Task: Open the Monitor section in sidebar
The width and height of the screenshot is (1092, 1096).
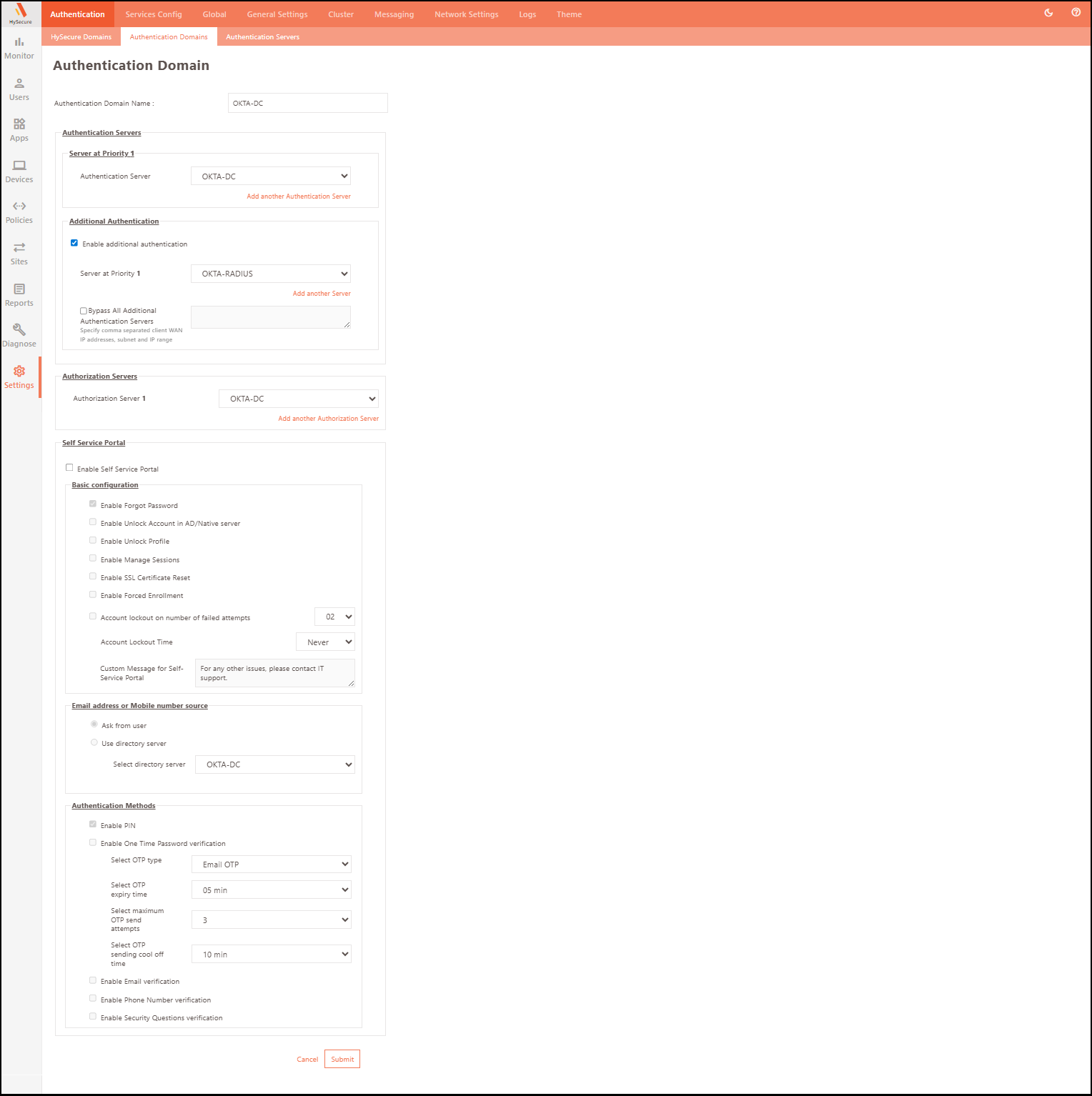Action: (19, 48)
